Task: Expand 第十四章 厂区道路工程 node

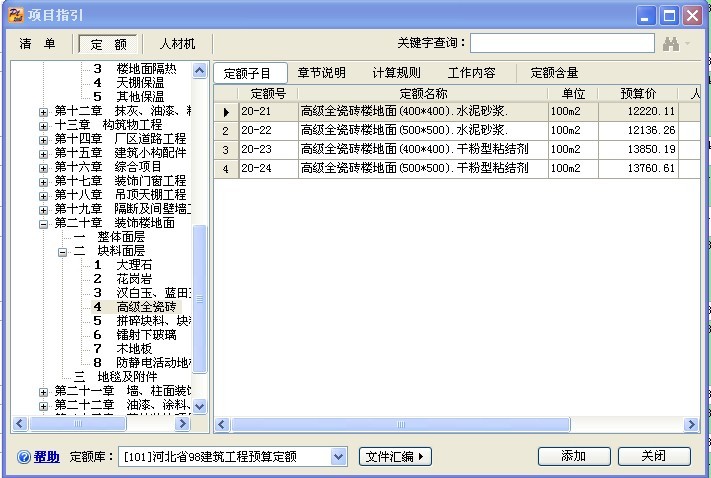Action: point(43,140)
